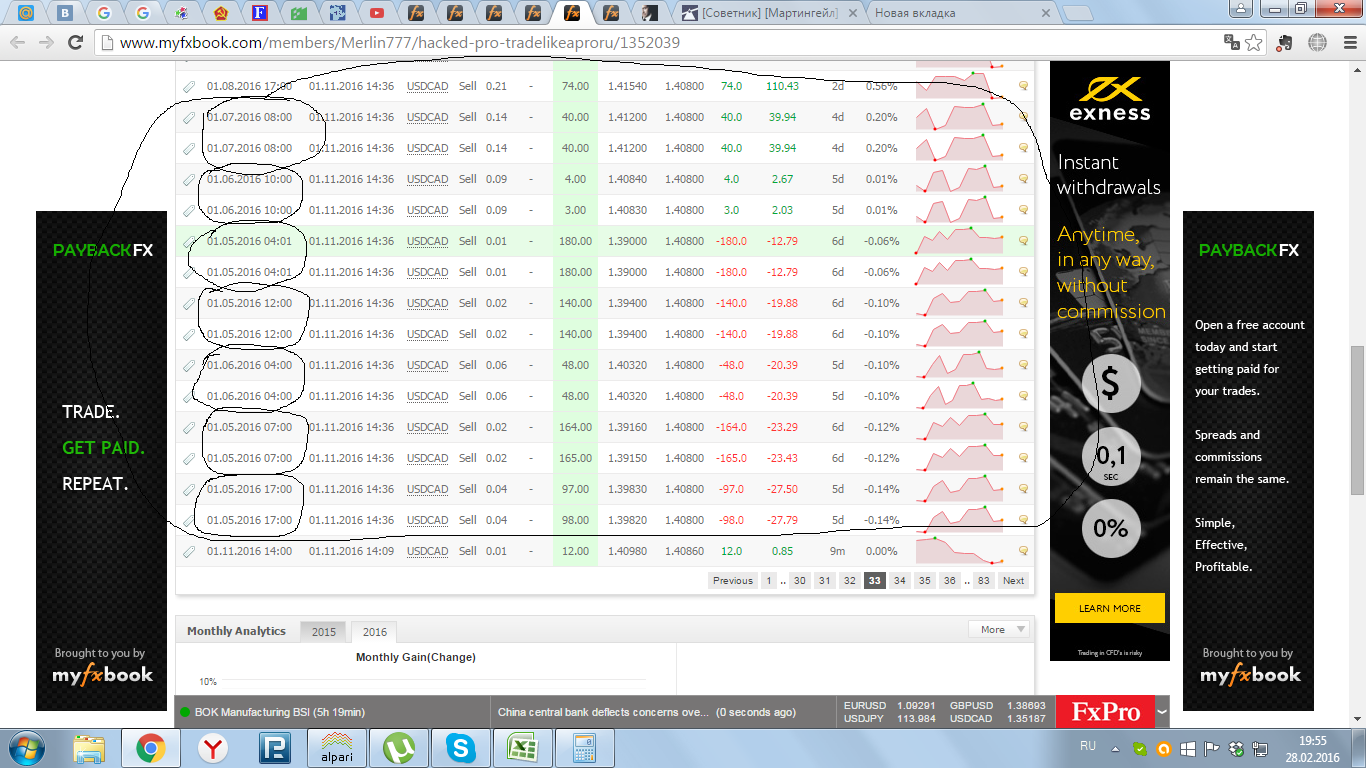Go to the Next page of trades
The image size is (1366, 768).
1013,581
